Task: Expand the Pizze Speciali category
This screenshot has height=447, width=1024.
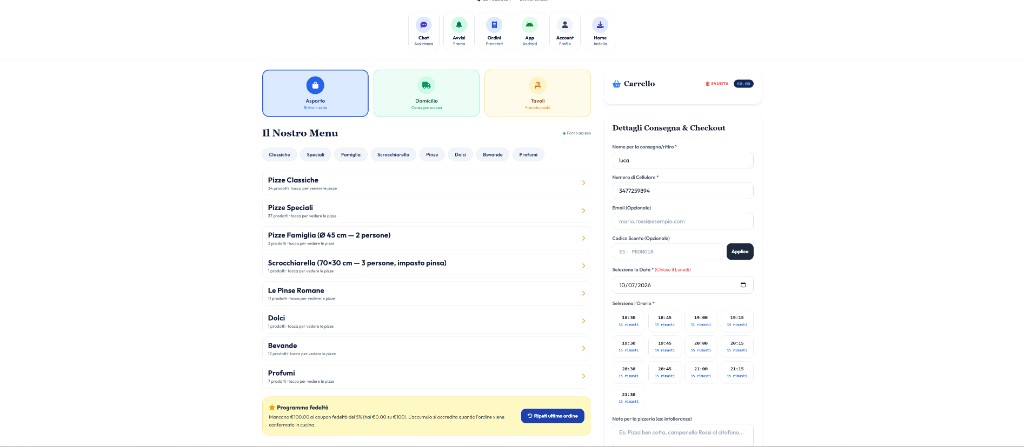Action: [426, 210]
